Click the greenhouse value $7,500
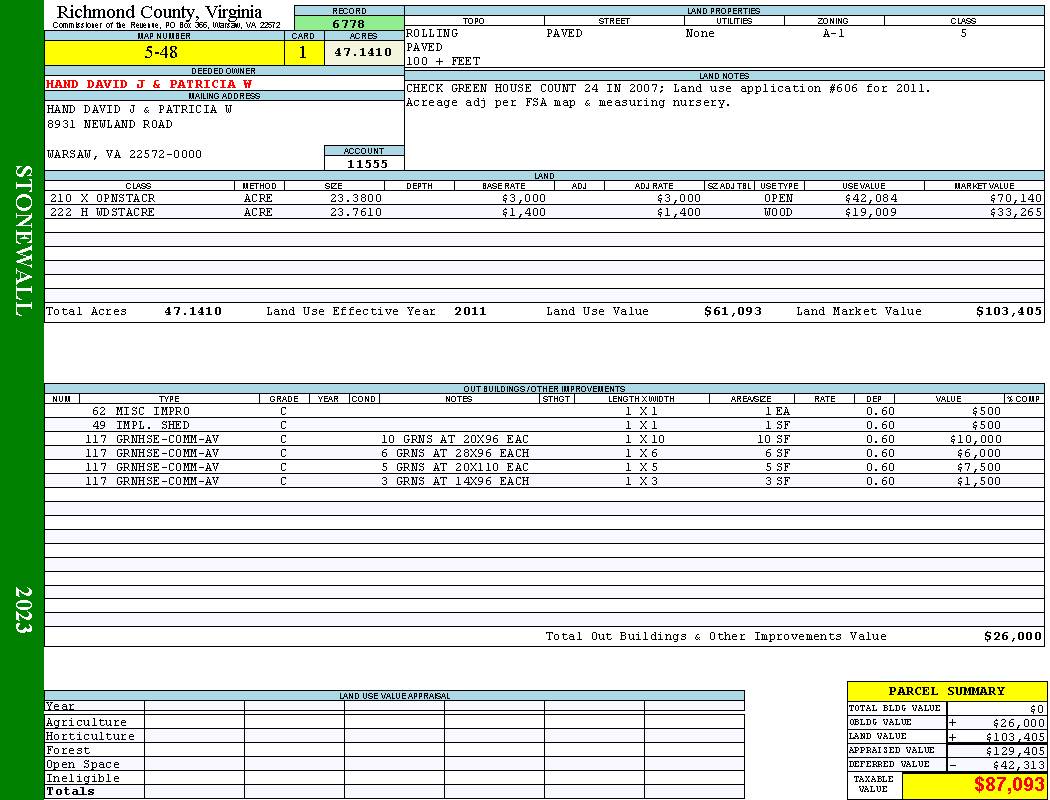1050x800 pixels. click(979, 467)
